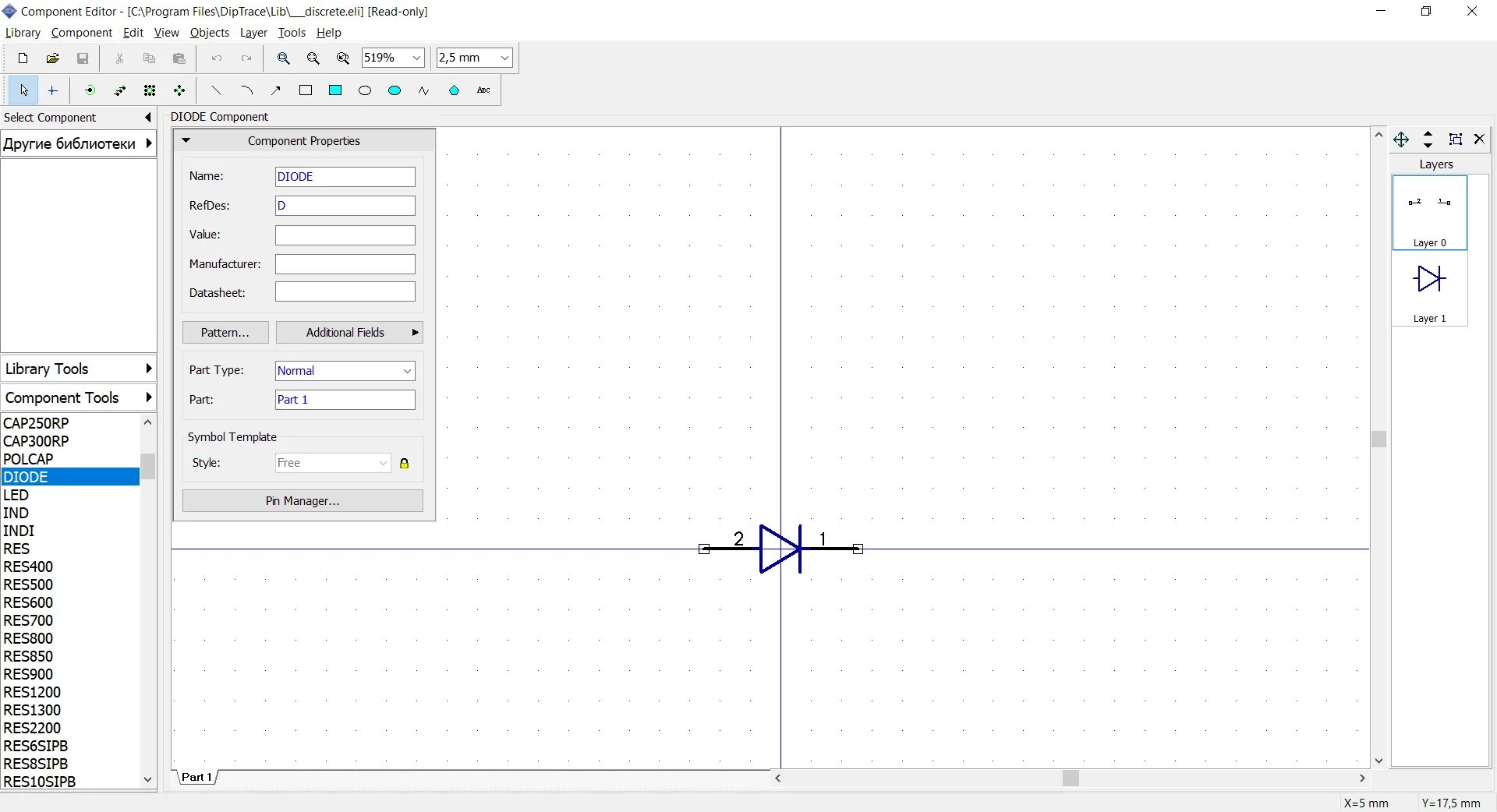
Task: Switch to the Part 1 tab
Action: pos(196,777)
